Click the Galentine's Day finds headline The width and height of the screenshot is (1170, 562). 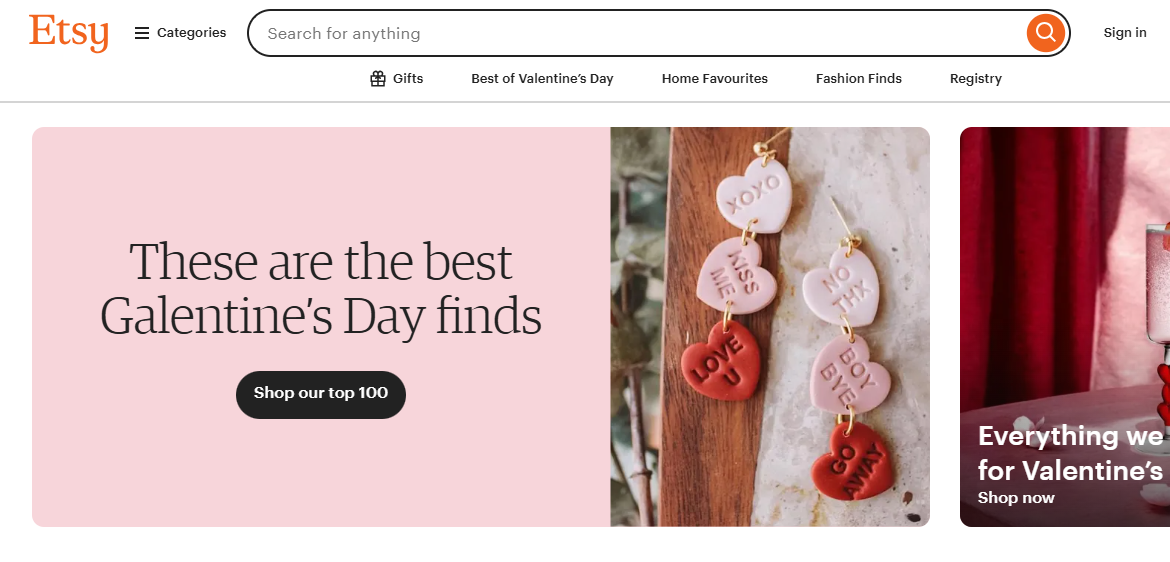tap(321, 288)
